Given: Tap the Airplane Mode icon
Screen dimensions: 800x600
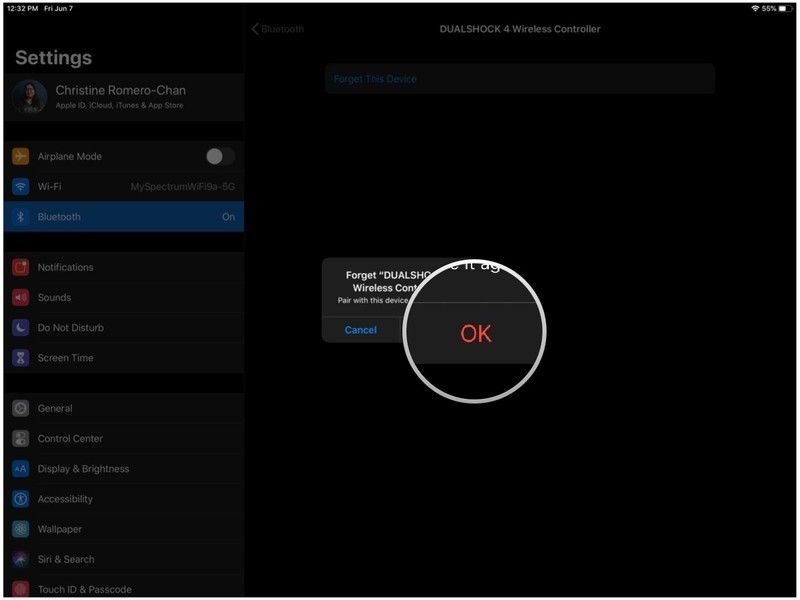Looking at the screenshot, I should (x=21, y=156).
